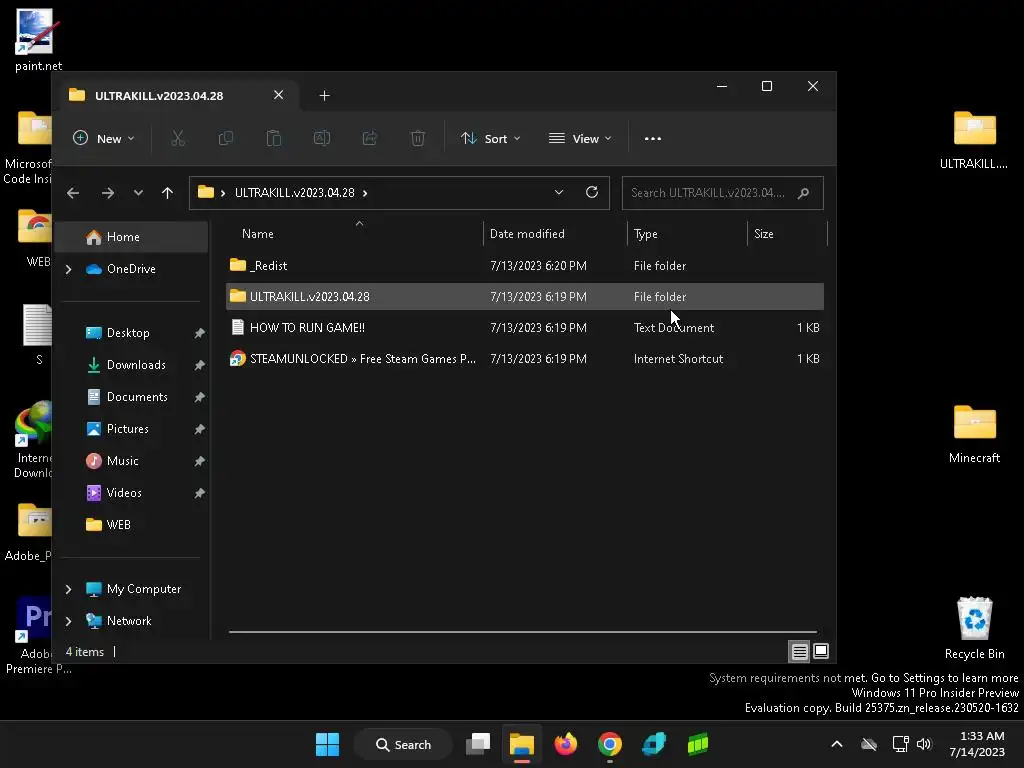Open the blue app icon on taskbar
Image resolution: width=1024 pixels, height=768 pixels.
click(x=654, y=744)
